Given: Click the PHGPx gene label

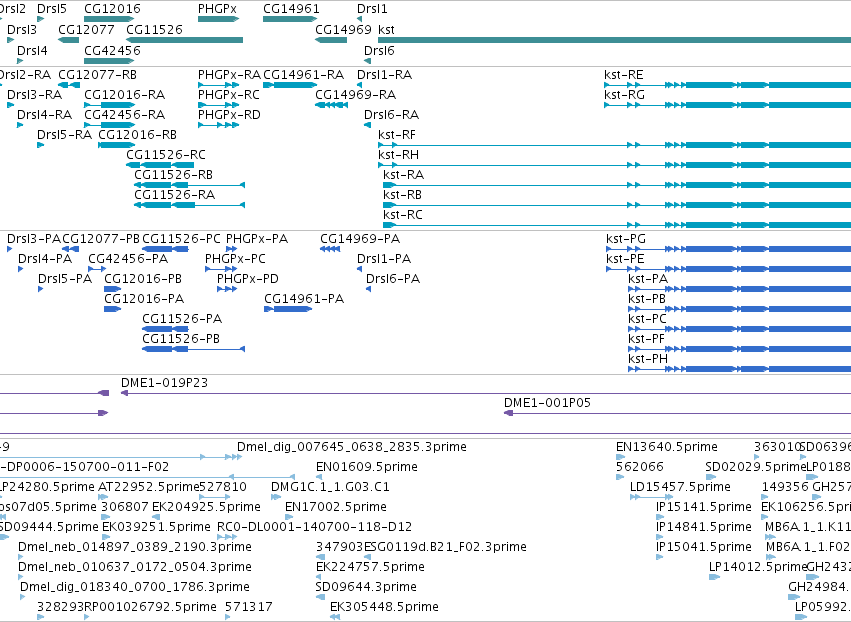Looking at the screenshot, I should 217,9.
